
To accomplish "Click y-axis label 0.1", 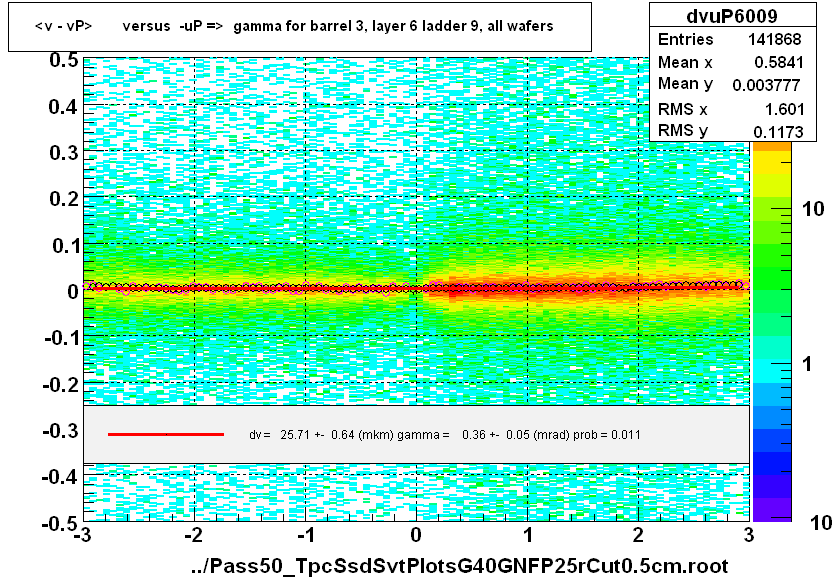I will point(65,246).
